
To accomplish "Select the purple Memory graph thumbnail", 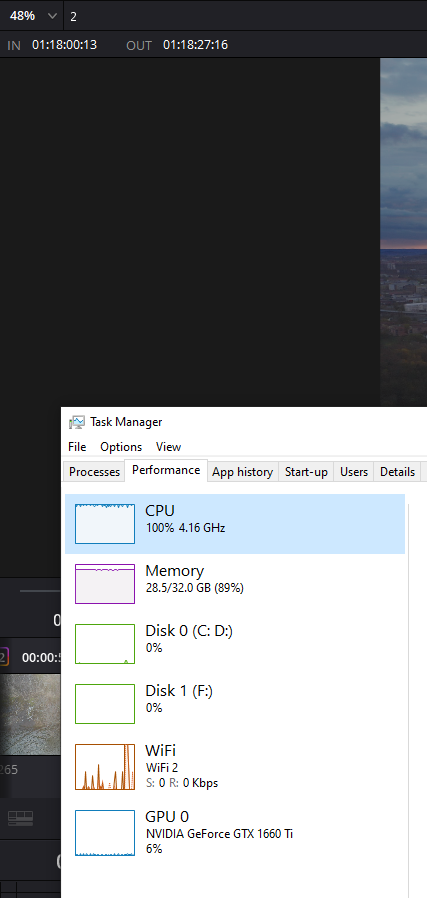I will tap(105, 584).
